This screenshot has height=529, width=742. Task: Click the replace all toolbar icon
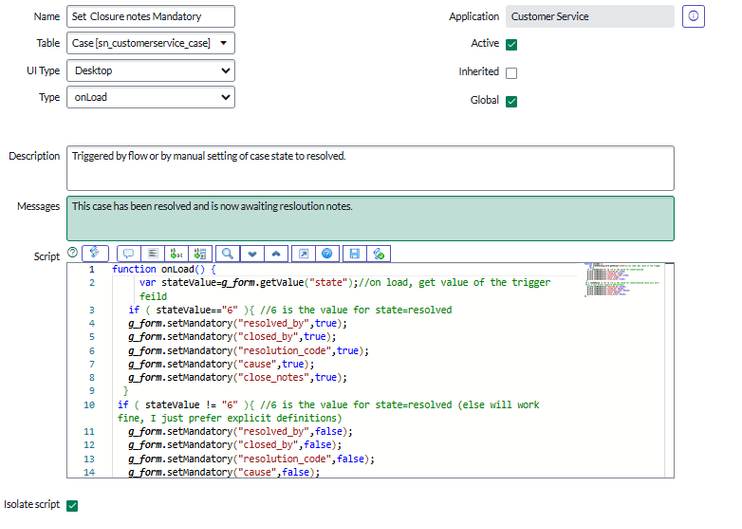click(x=200, y=254)
